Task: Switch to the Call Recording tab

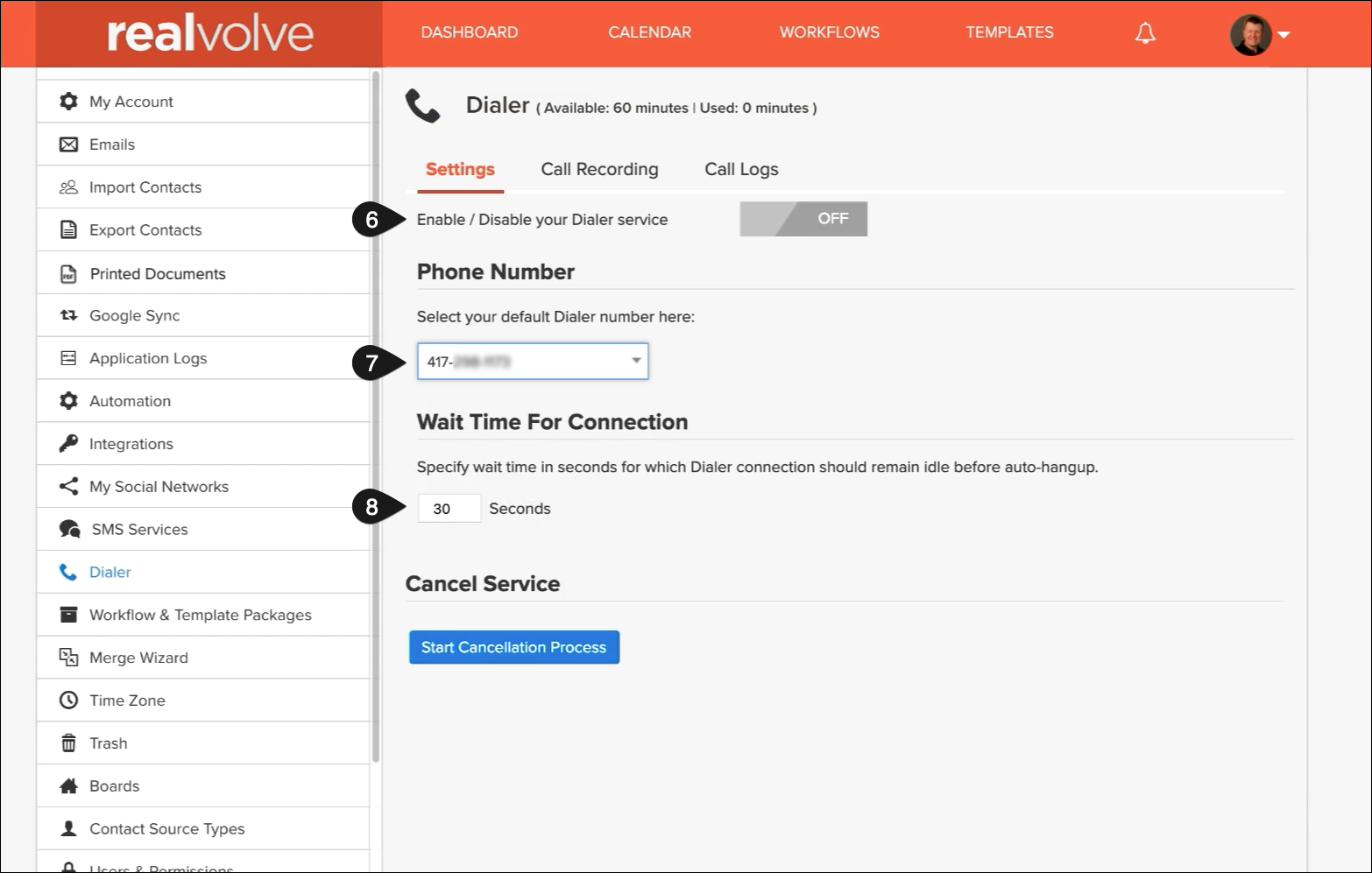Action: coord(599,170)
